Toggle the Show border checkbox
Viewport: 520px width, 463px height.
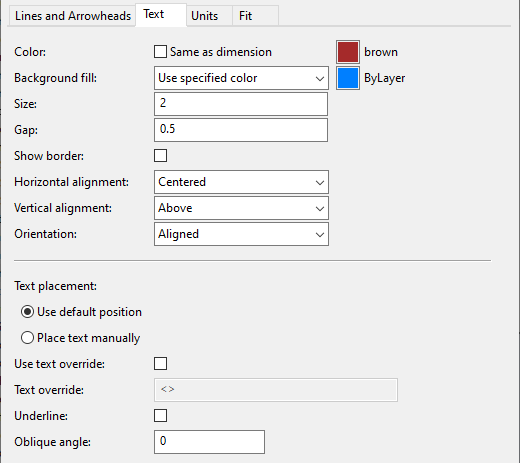point(160,156)
